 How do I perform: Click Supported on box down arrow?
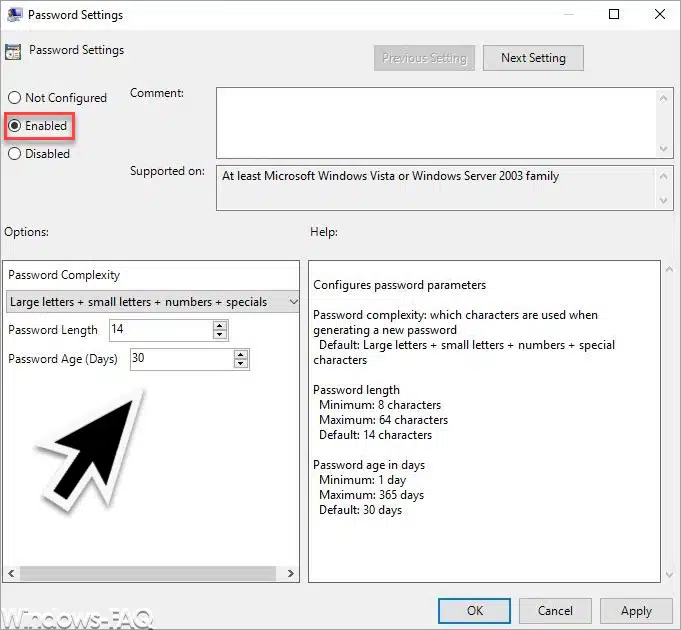[x=663, y=200]
